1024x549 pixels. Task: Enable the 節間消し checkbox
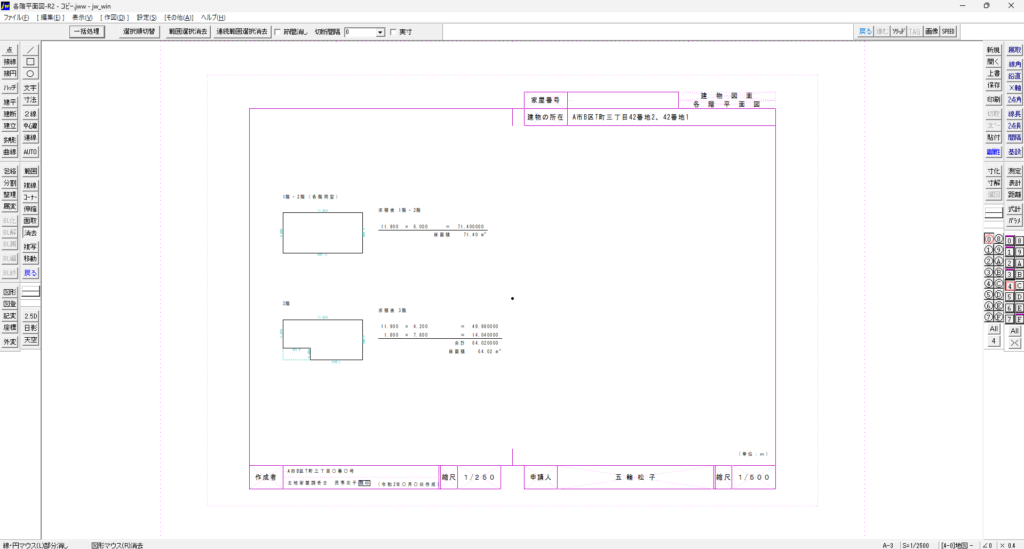coord(277,32)
